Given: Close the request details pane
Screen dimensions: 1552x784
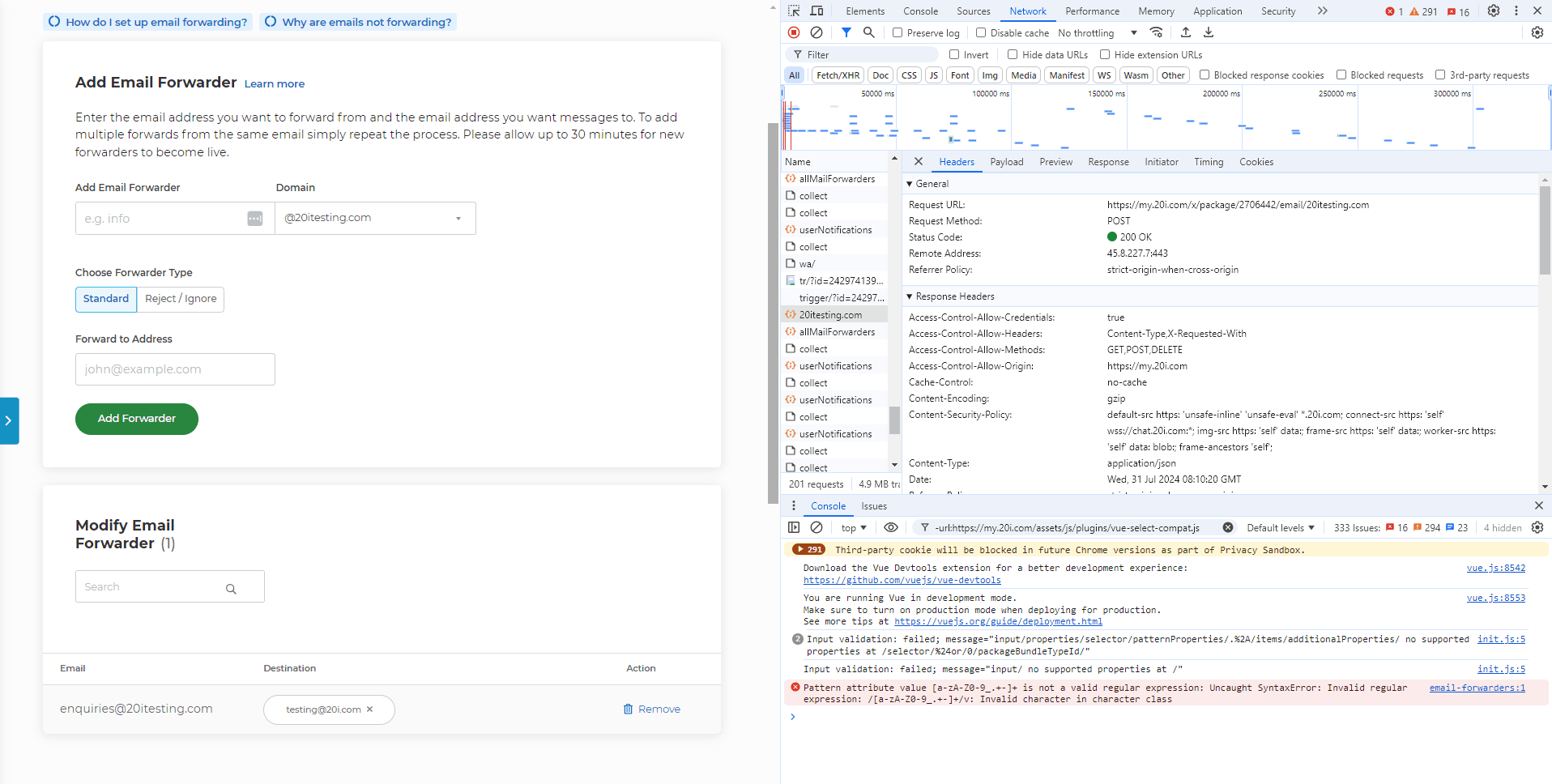Looking at the screenshot, I should [x=919, y=161].
